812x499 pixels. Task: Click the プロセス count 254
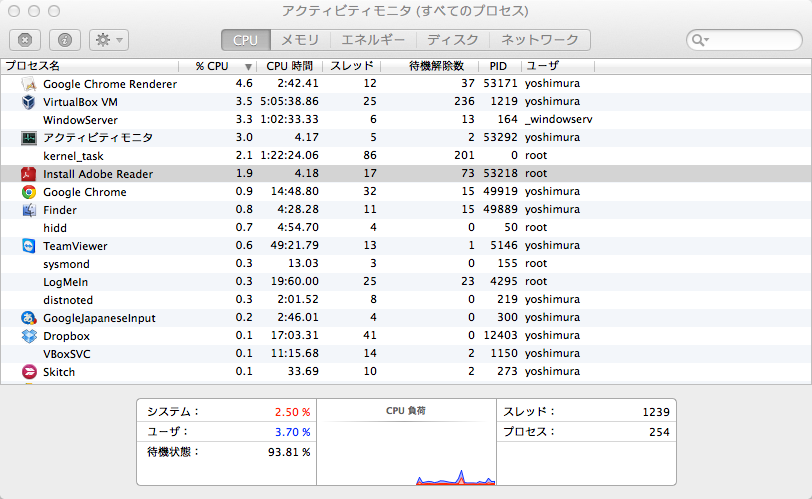pos(659,432)
